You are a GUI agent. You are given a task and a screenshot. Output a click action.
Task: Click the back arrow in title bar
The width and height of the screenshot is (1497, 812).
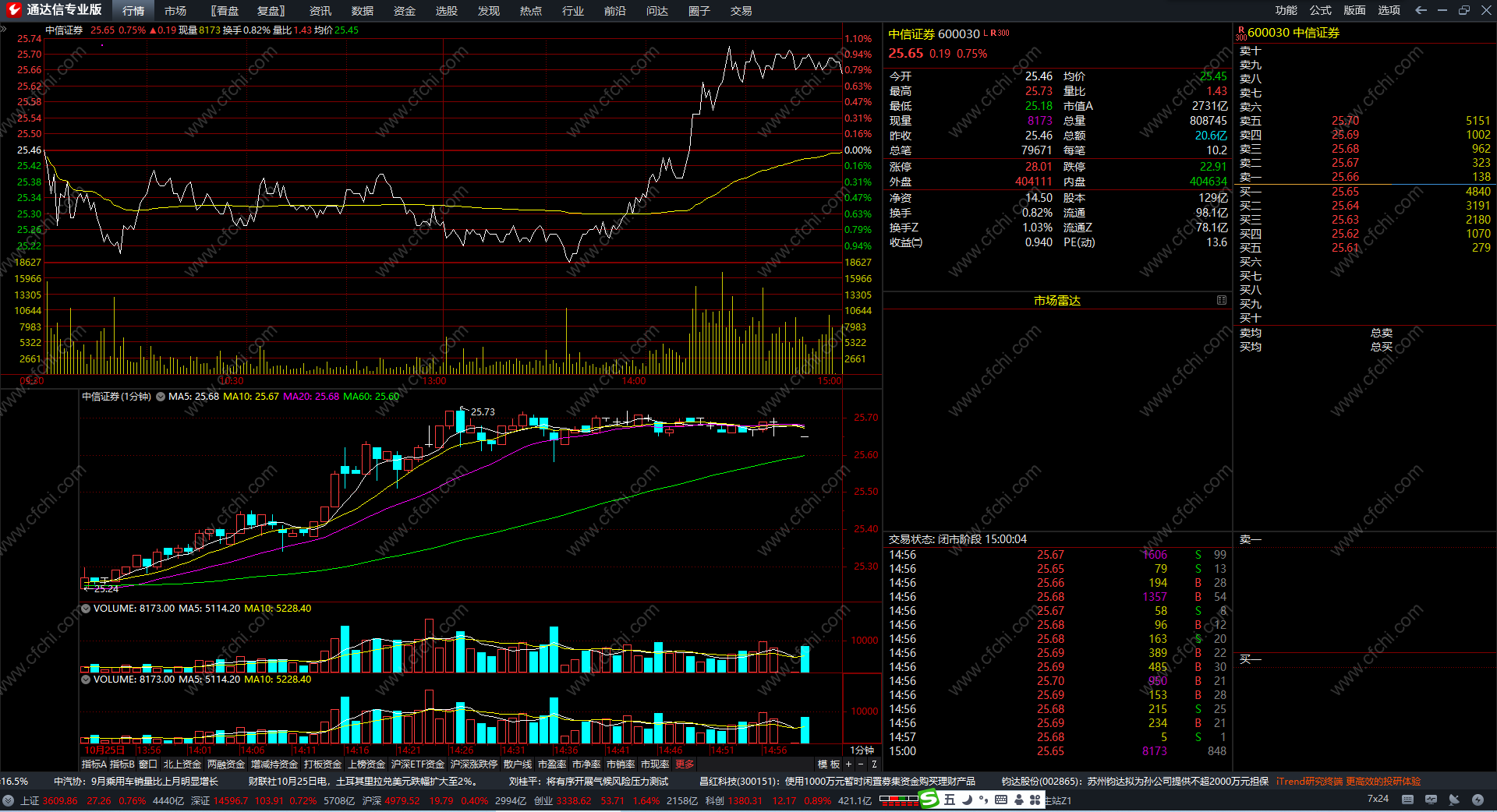tap(1421, 10)
